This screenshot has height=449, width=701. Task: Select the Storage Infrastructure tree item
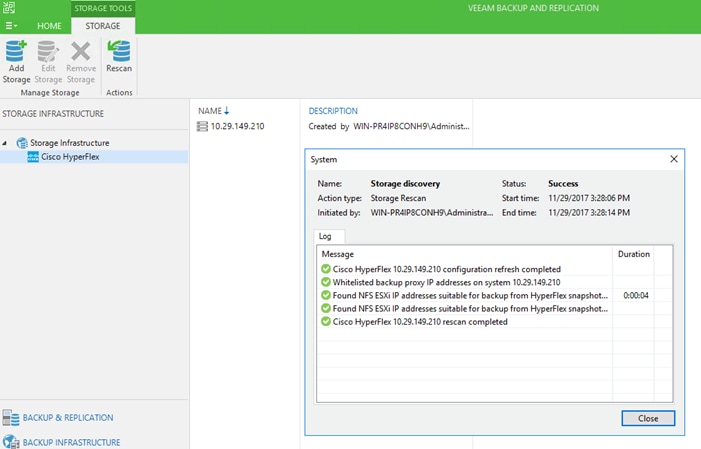[x=69, y=143]
